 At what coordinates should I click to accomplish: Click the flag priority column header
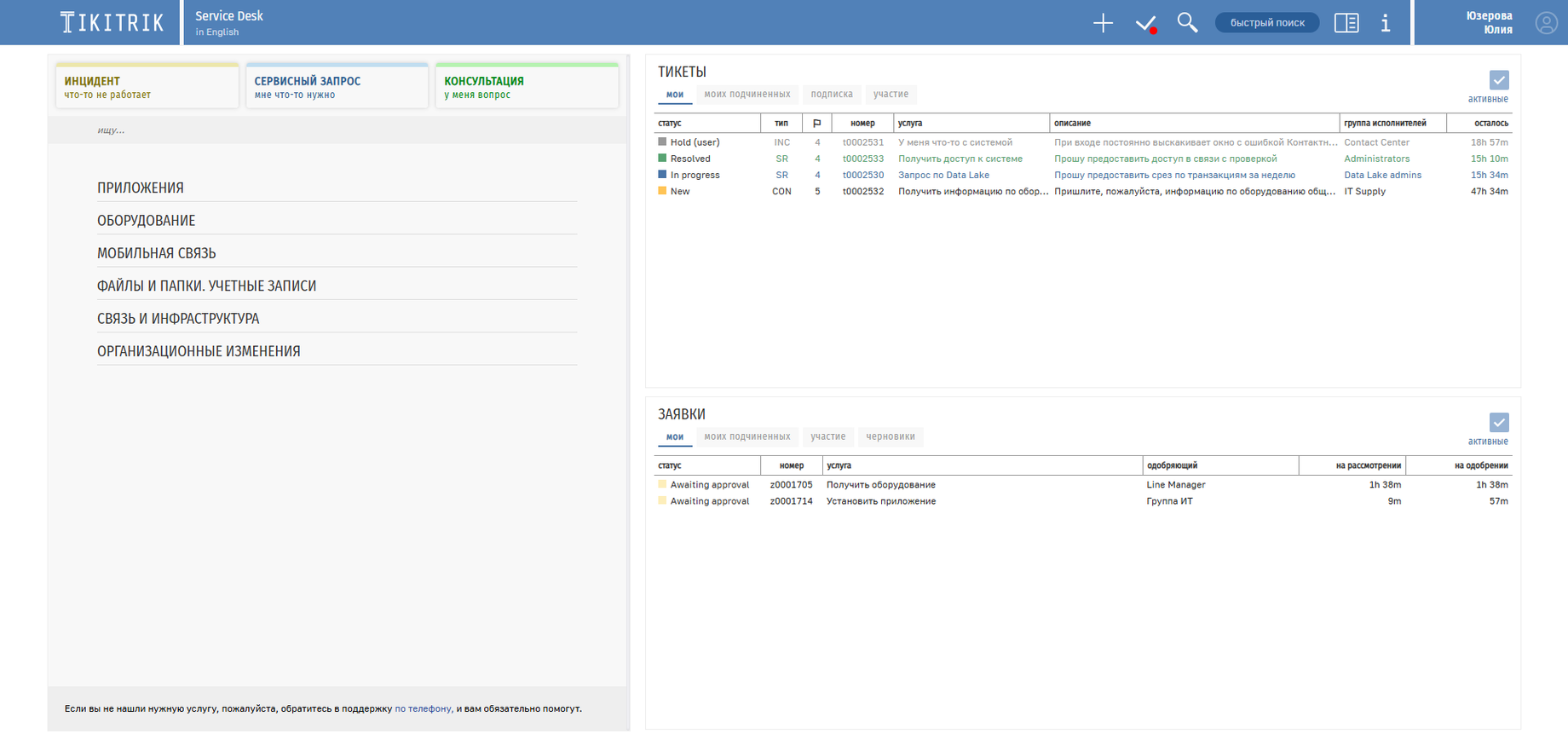(x=816, y=124)
